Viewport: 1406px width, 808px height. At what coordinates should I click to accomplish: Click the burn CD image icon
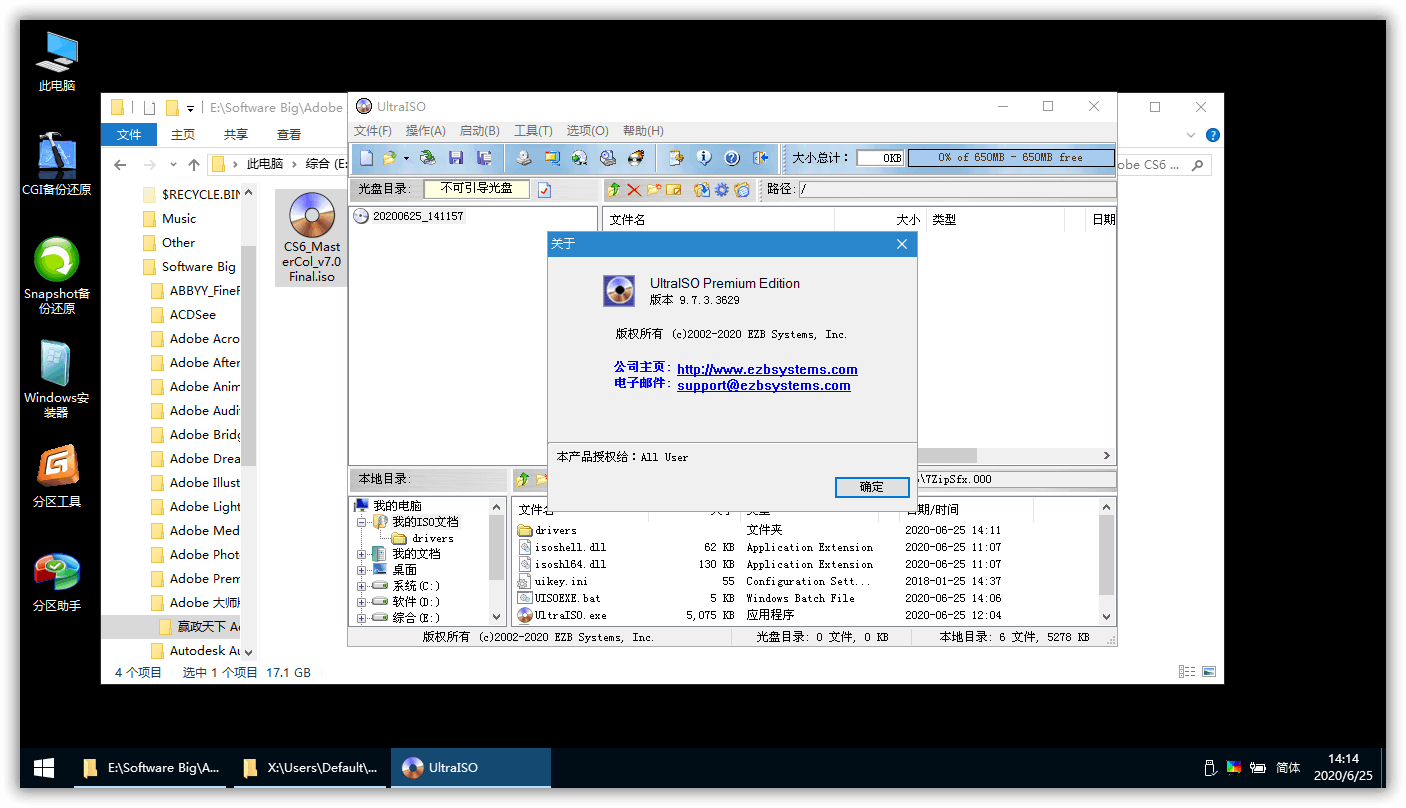[x=636, y=157]
